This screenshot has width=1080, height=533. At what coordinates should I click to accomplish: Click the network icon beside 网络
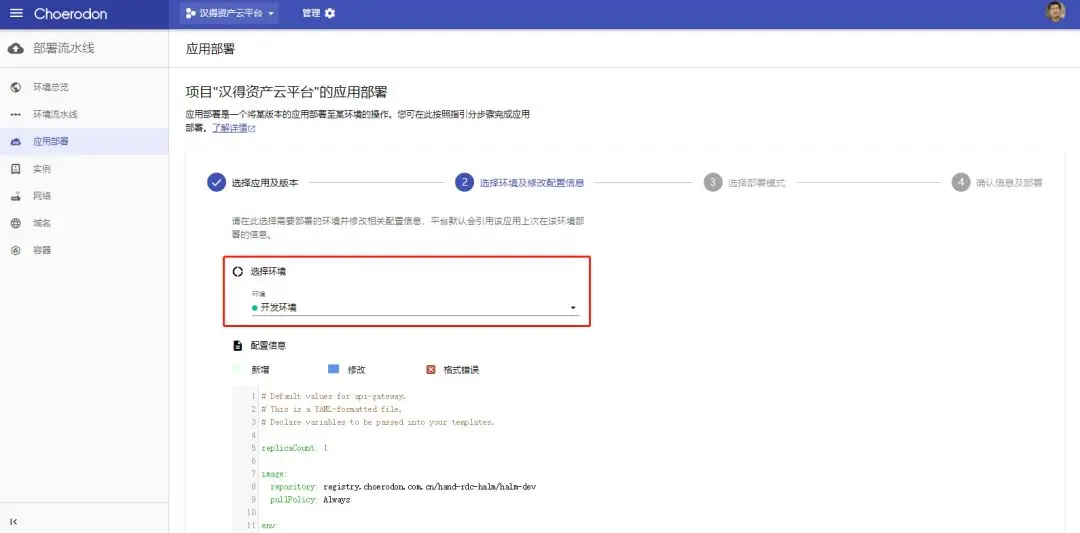coord(16,196)
